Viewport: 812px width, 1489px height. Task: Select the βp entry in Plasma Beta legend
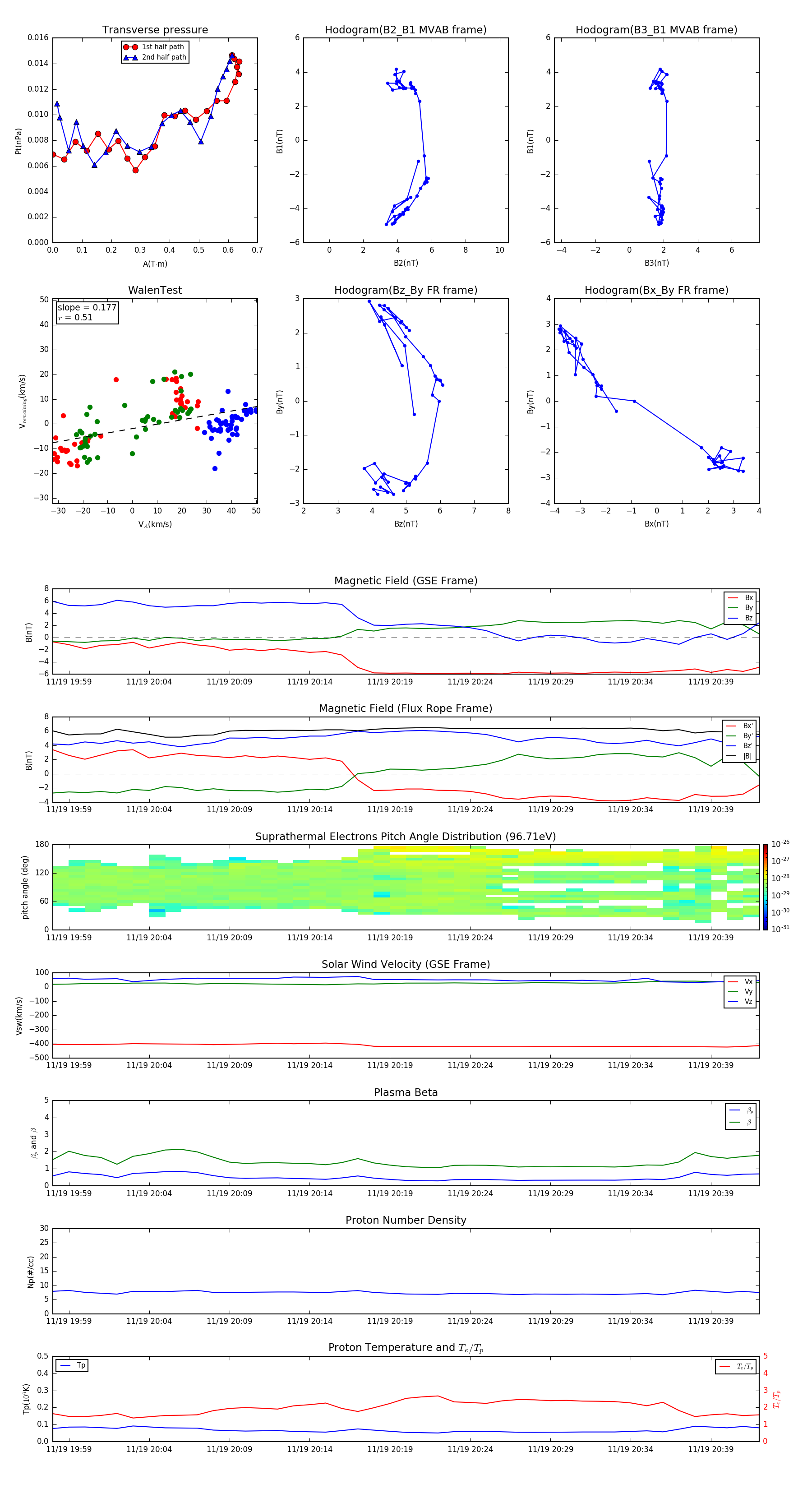pos(742,1110)
